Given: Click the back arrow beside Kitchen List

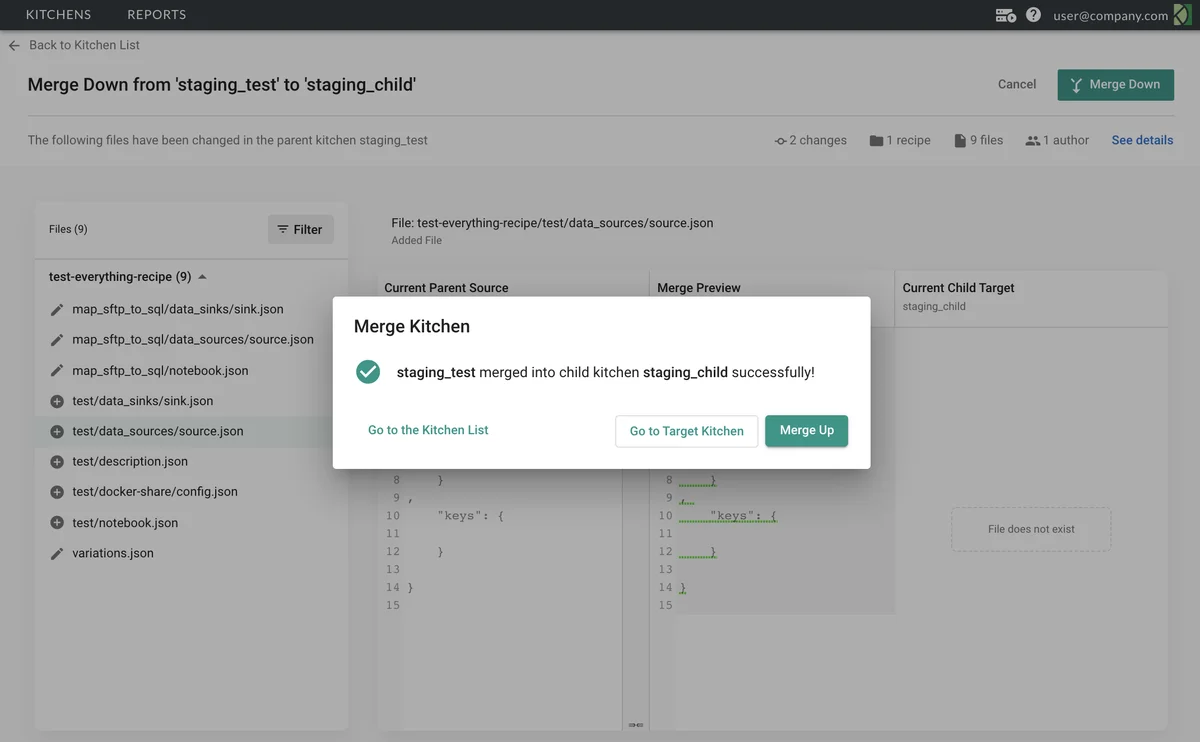Looking at the screenshot, I should (x=14, y=45).
